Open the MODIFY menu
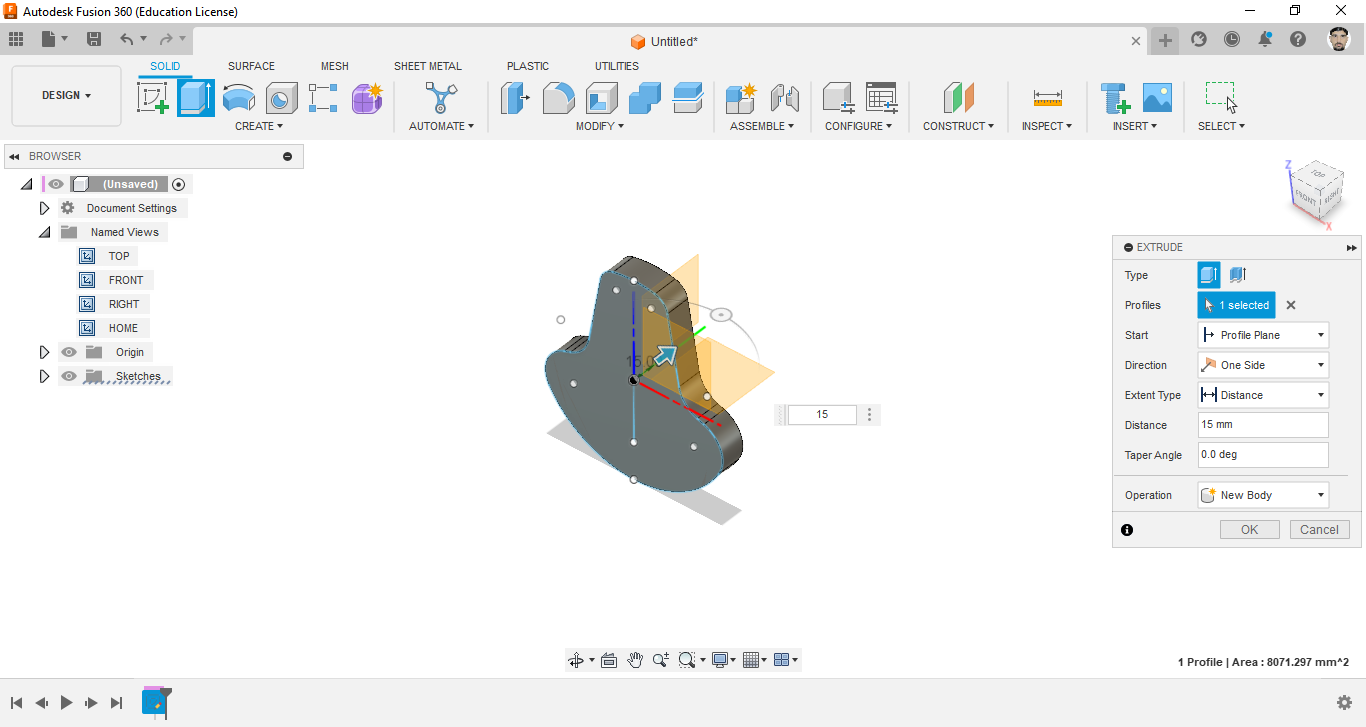Screen dimensions: 1366x727 [600, 126]
